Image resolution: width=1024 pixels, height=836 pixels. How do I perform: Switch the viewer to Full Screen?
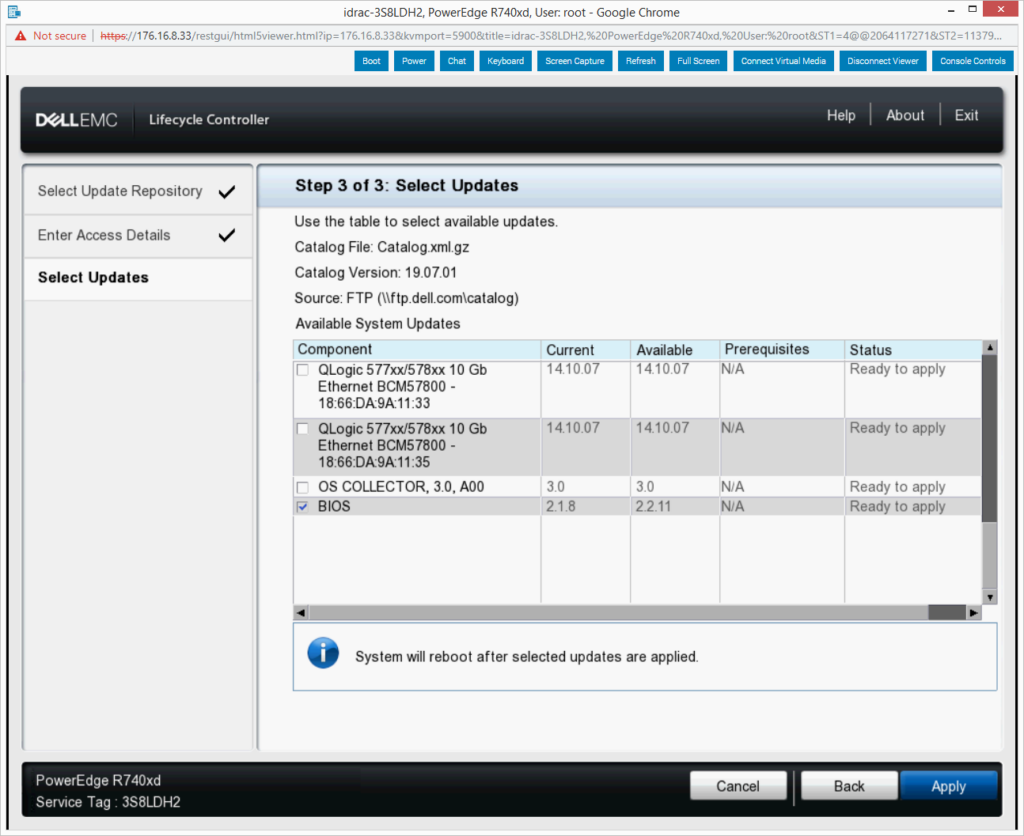[698, 61]
